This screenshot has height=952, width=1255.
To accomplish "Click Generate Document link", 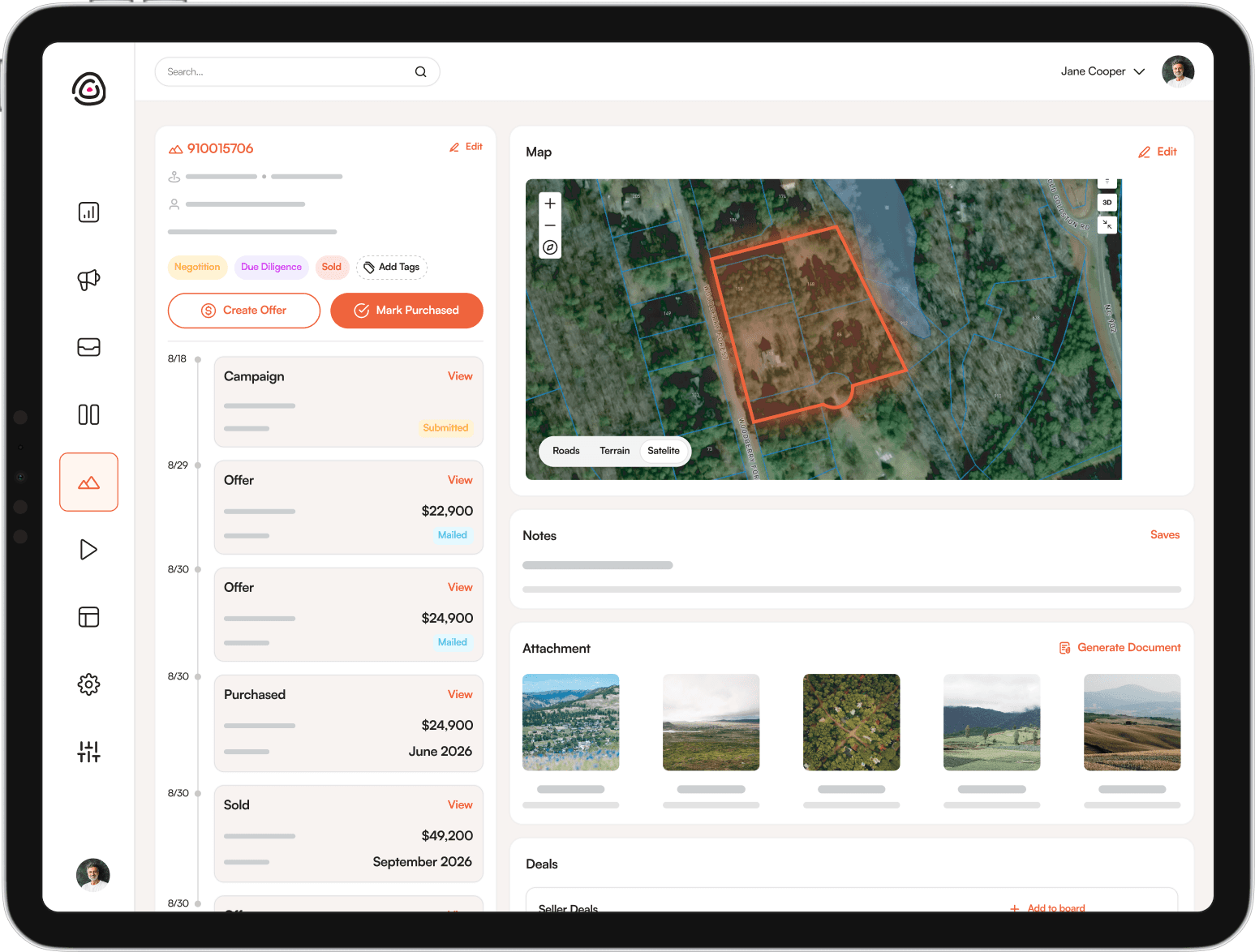I will point(1120,648).
